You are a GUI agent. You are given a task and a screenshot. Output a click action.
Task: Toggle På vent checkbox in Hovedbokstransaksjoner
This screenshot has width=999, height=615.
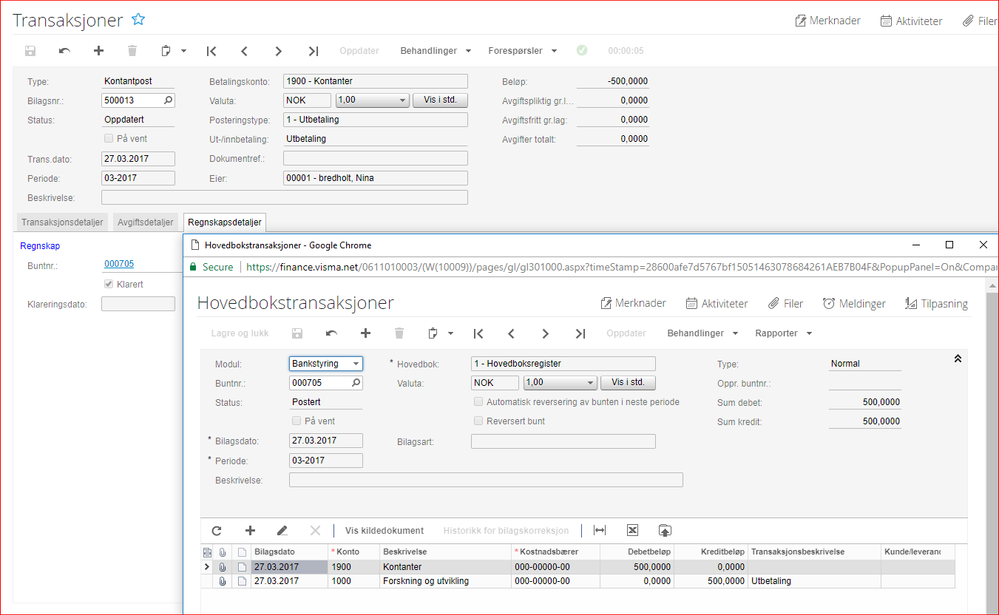click(296, 421)
